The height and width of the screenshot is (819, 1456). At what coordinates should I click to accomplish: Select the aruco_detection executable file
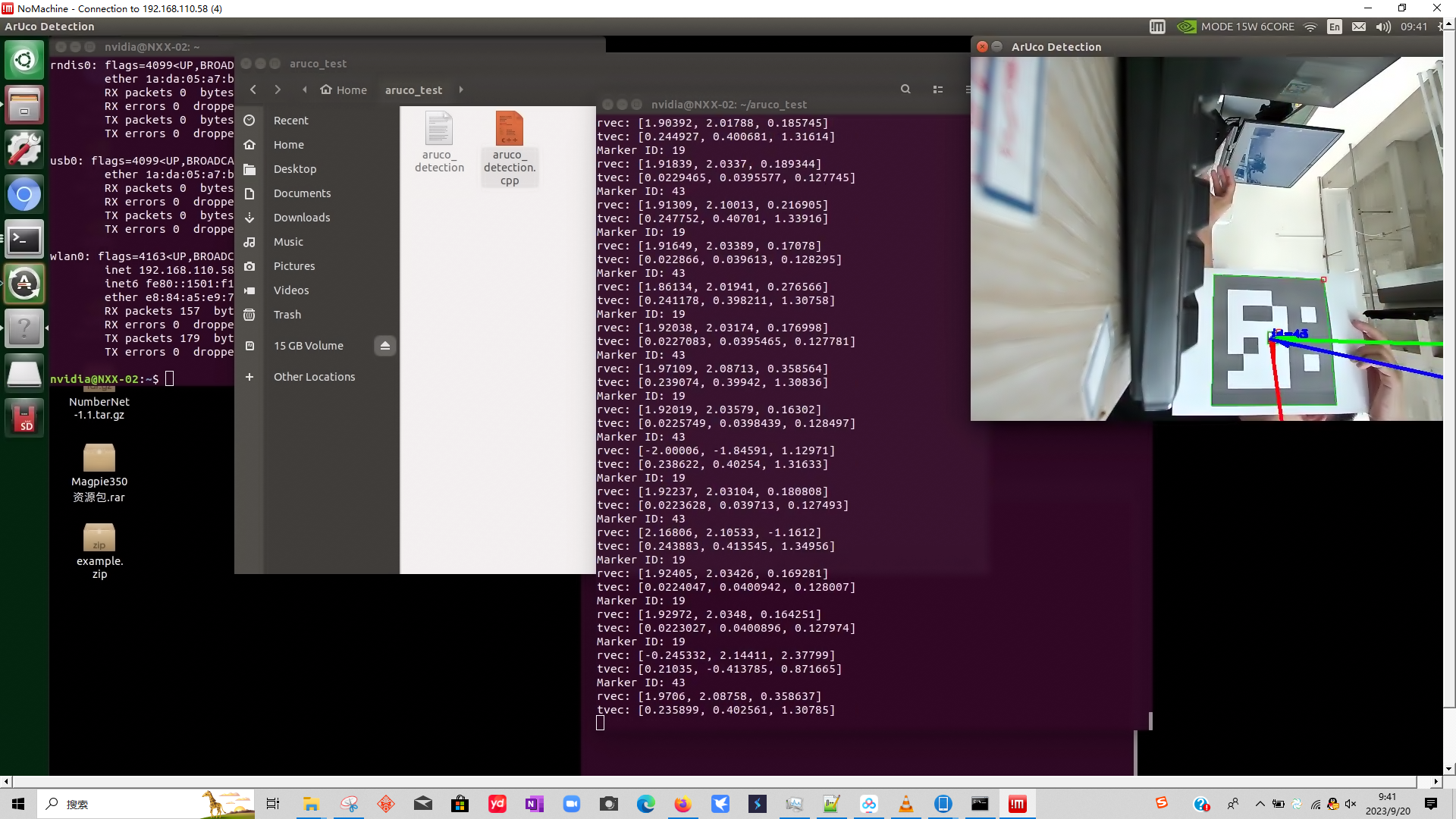[x=439, y=143]
